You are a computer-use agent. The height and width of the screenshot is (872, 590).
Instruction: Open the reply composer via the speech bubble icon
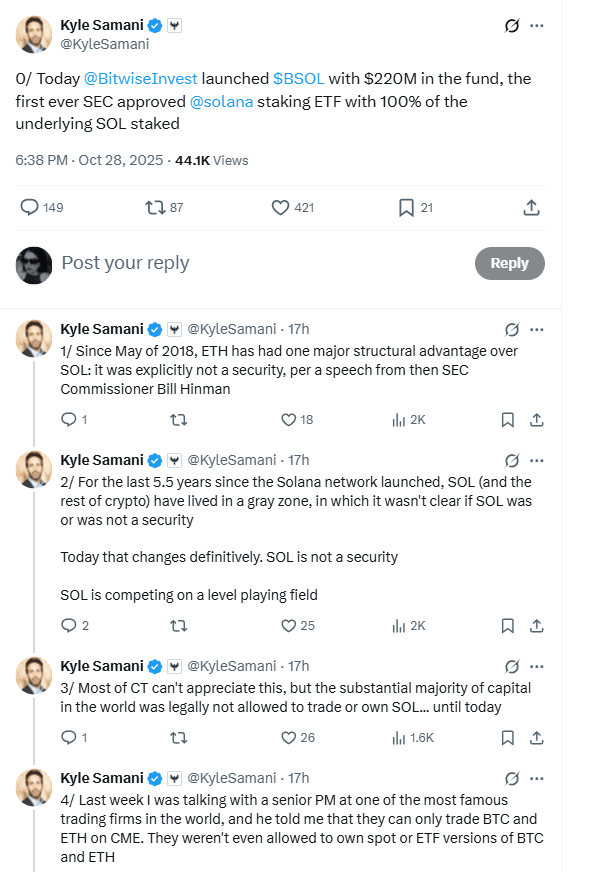pyautogui.click(x=31, y=208)
